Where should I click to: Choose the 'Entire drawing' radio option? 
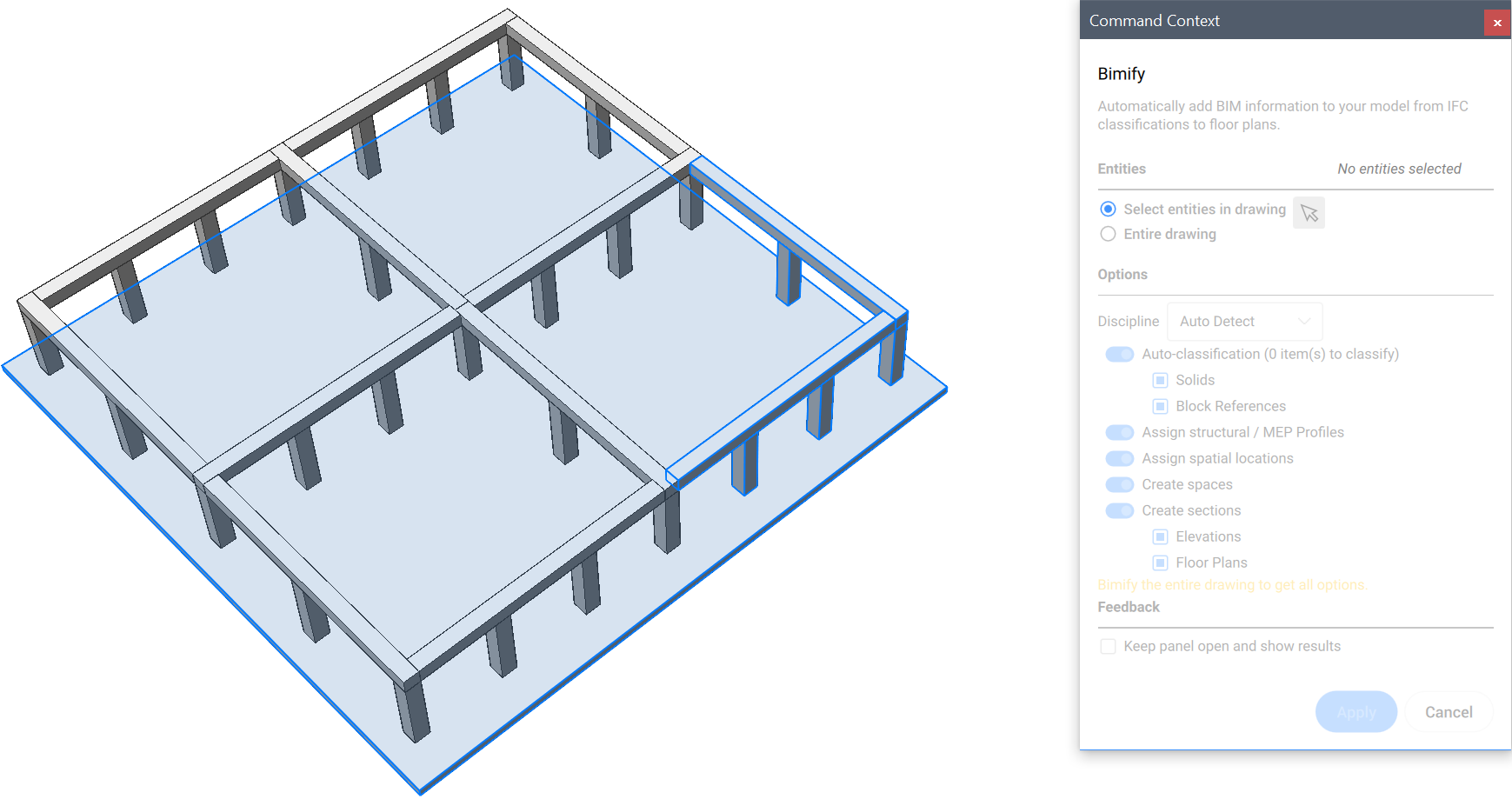[x=1107, y=234]
